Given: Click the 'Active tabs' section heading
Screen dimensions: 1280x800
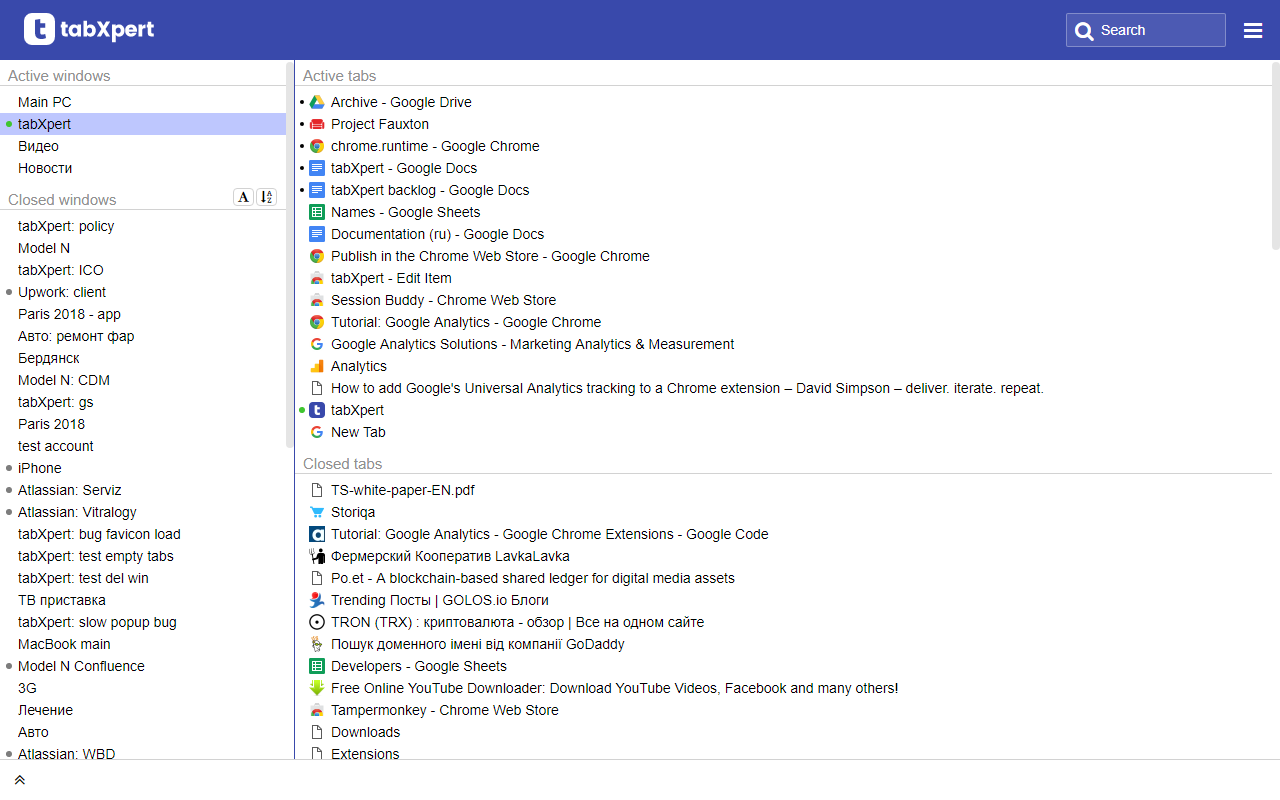Looking at the screenshot, I should click(x=340, y=76).
